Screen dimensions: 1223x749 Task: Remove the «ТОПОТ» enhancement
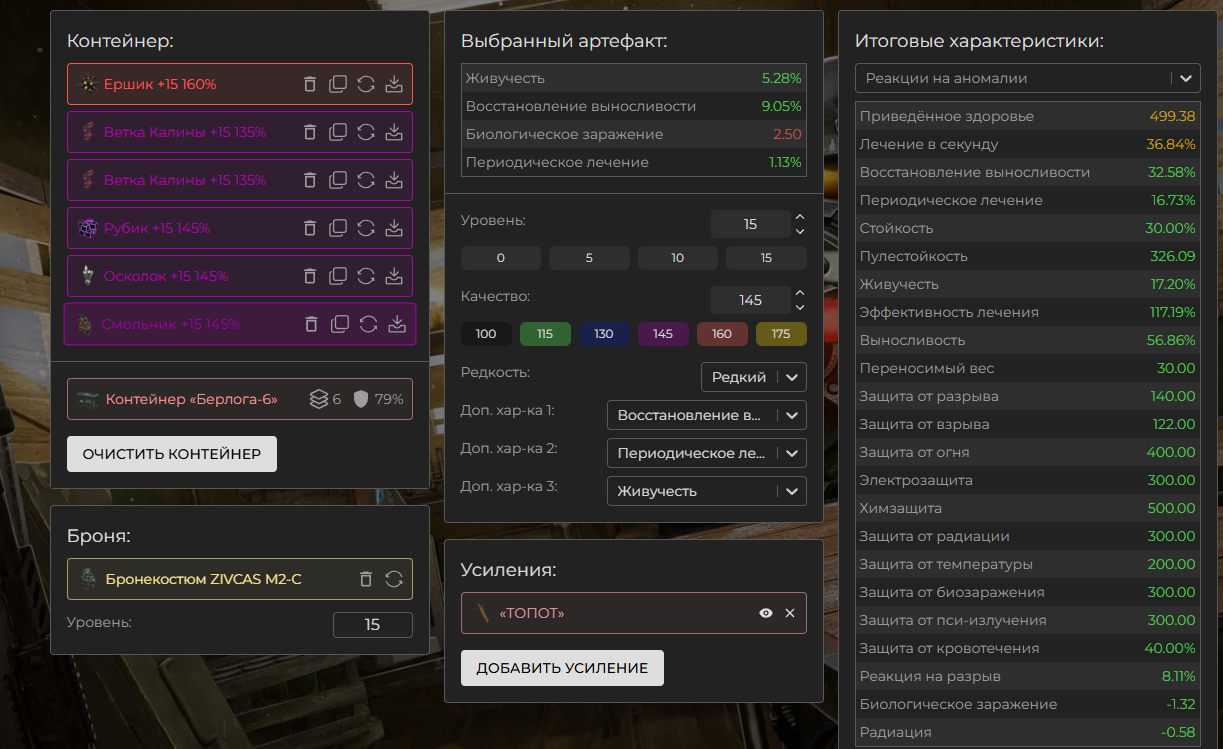[x=790, y=613]
